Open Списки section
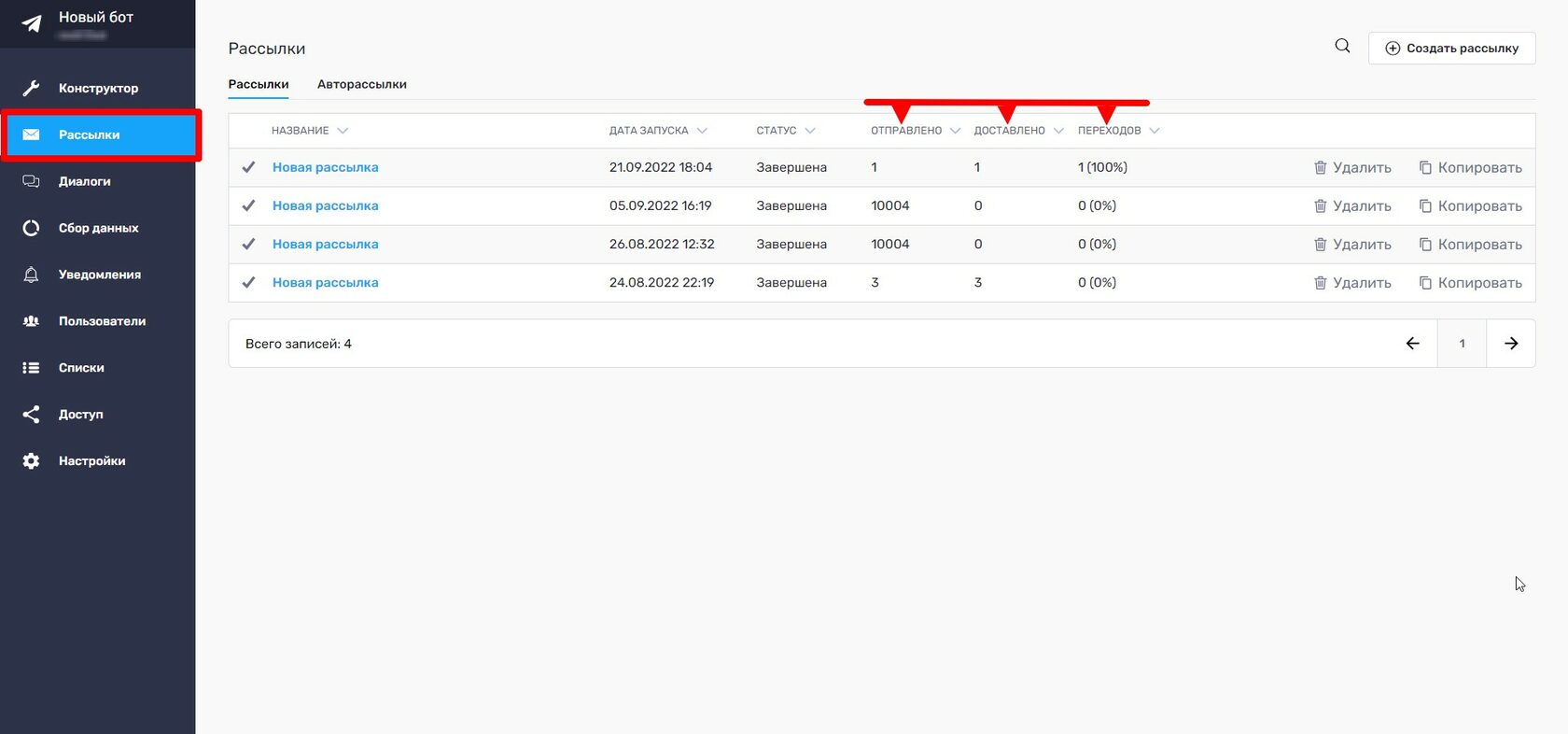The width and height of the screenshot is (1568, 734). 98,368
